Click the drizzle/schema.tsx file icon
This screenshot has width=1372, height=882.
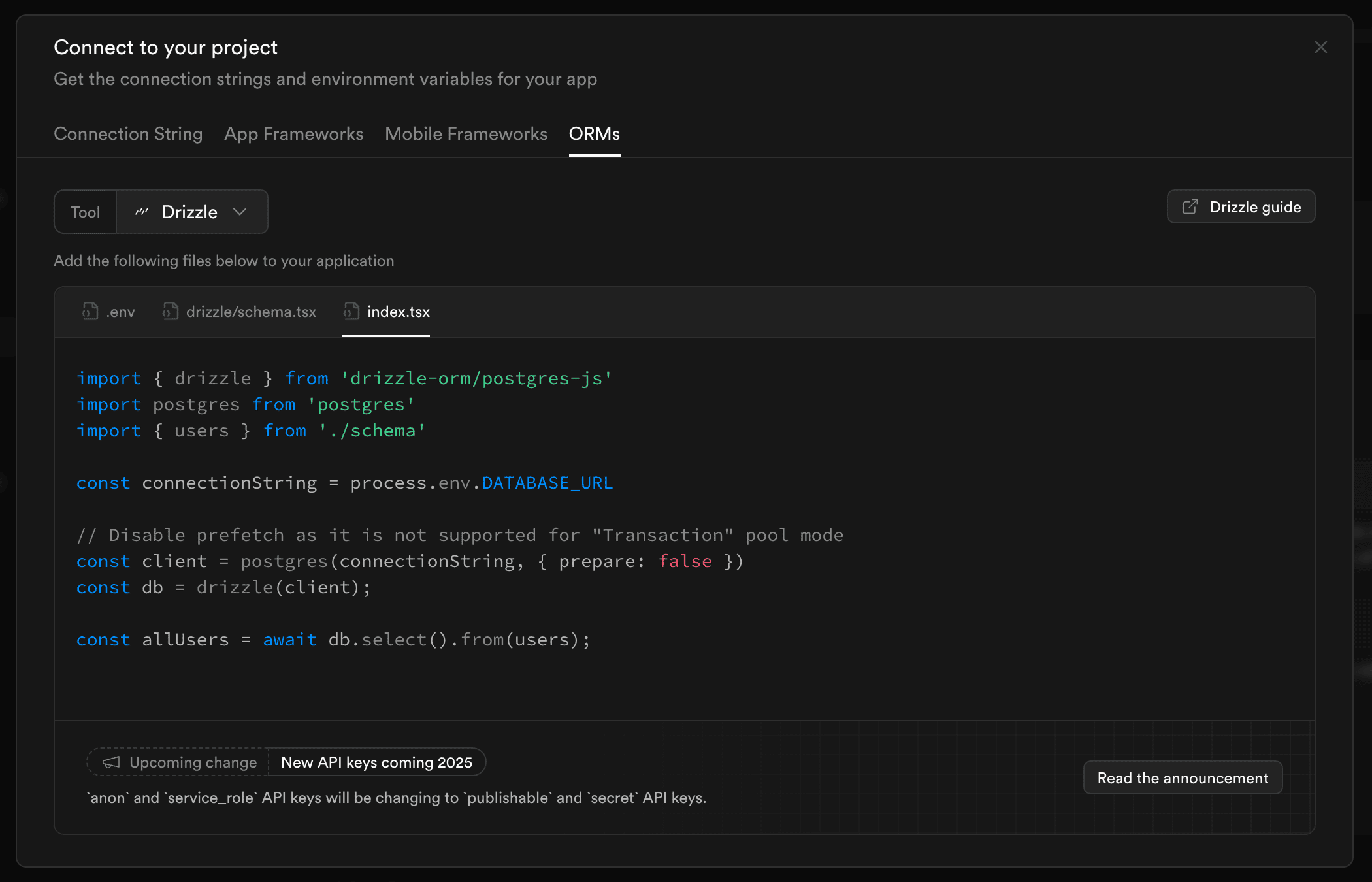pyautogui.click(x=170, y=311)
